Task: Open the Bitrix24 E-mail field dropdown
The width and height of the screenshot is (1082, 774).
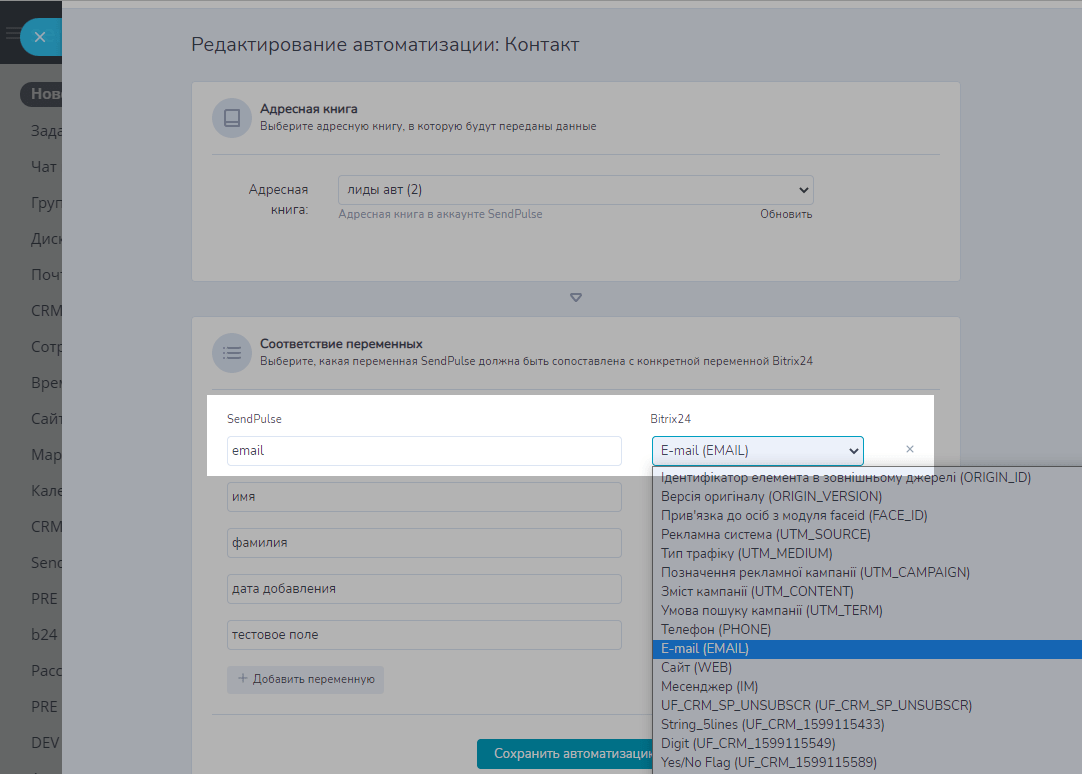Action: [x=757, y=451]
